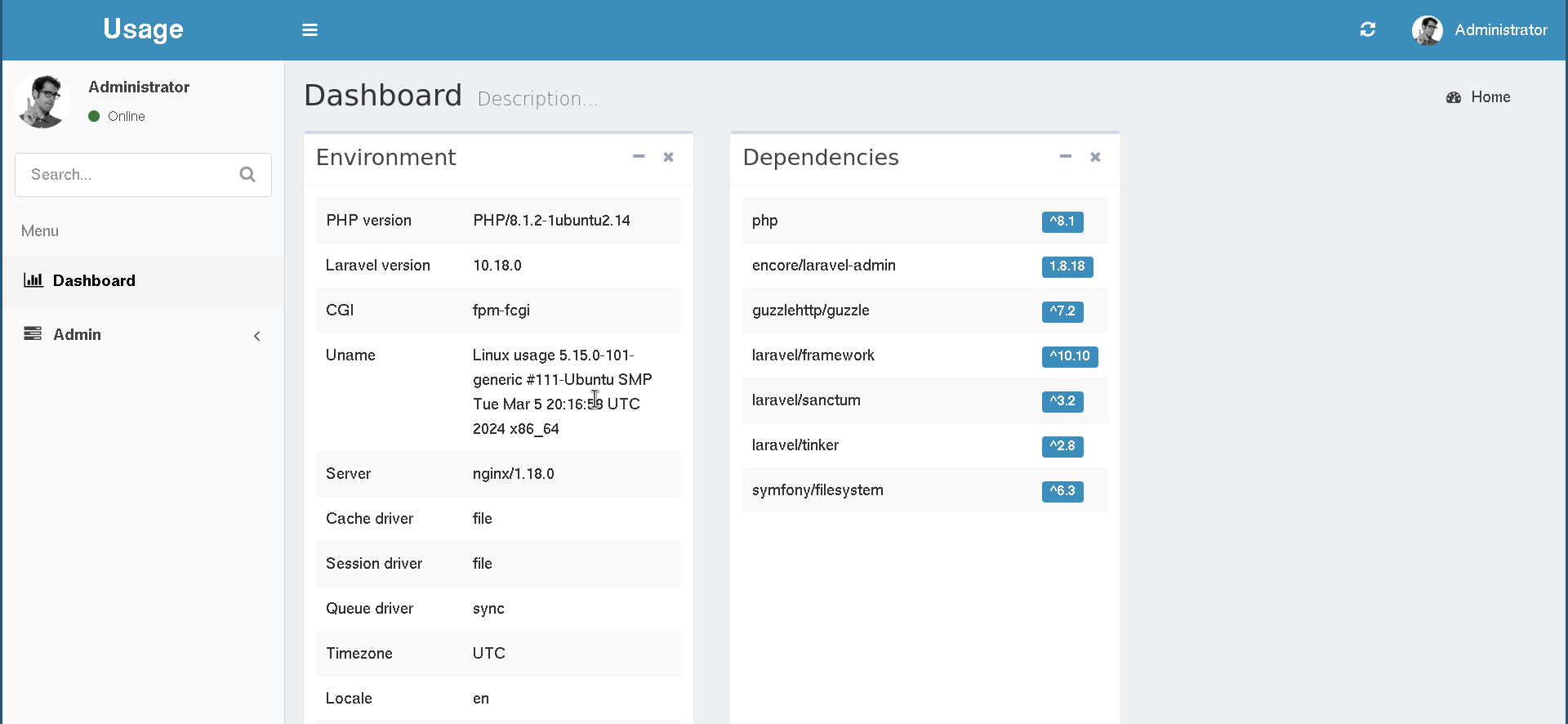Screen dimensions: 1568x724
Task: Click the laravel/tinker ^2.8 badge
Action: [x=1062, y=446]
